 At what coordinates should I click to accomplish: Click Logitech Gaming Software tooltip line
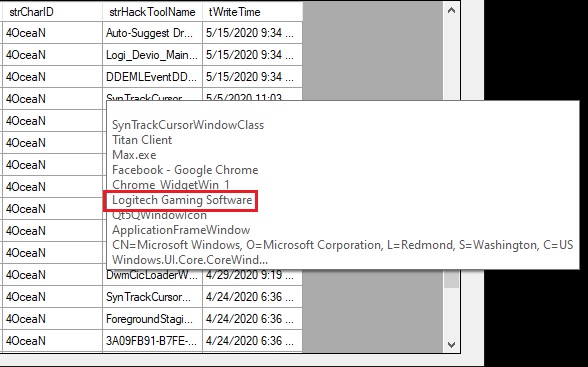point(182,200)
